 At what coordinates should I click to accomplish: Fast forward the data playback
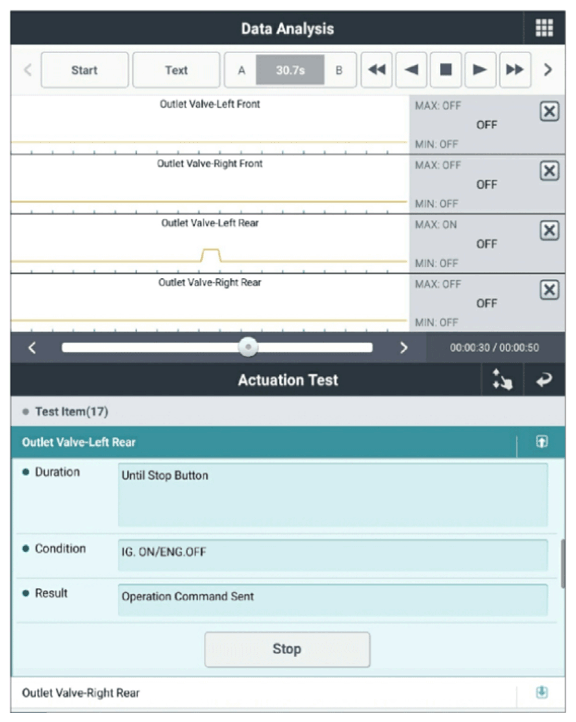(x=515, y=70)
